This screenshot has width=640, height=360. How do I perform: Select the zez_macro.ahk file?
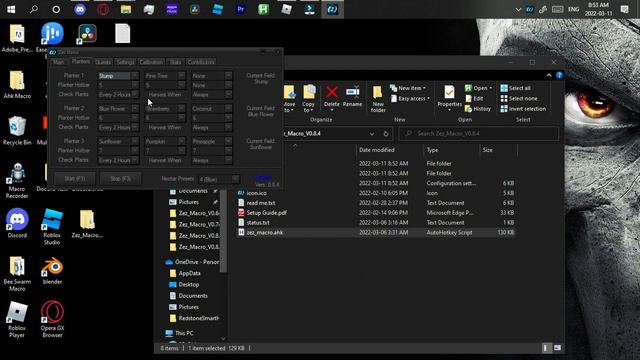(x=376, y=233)
